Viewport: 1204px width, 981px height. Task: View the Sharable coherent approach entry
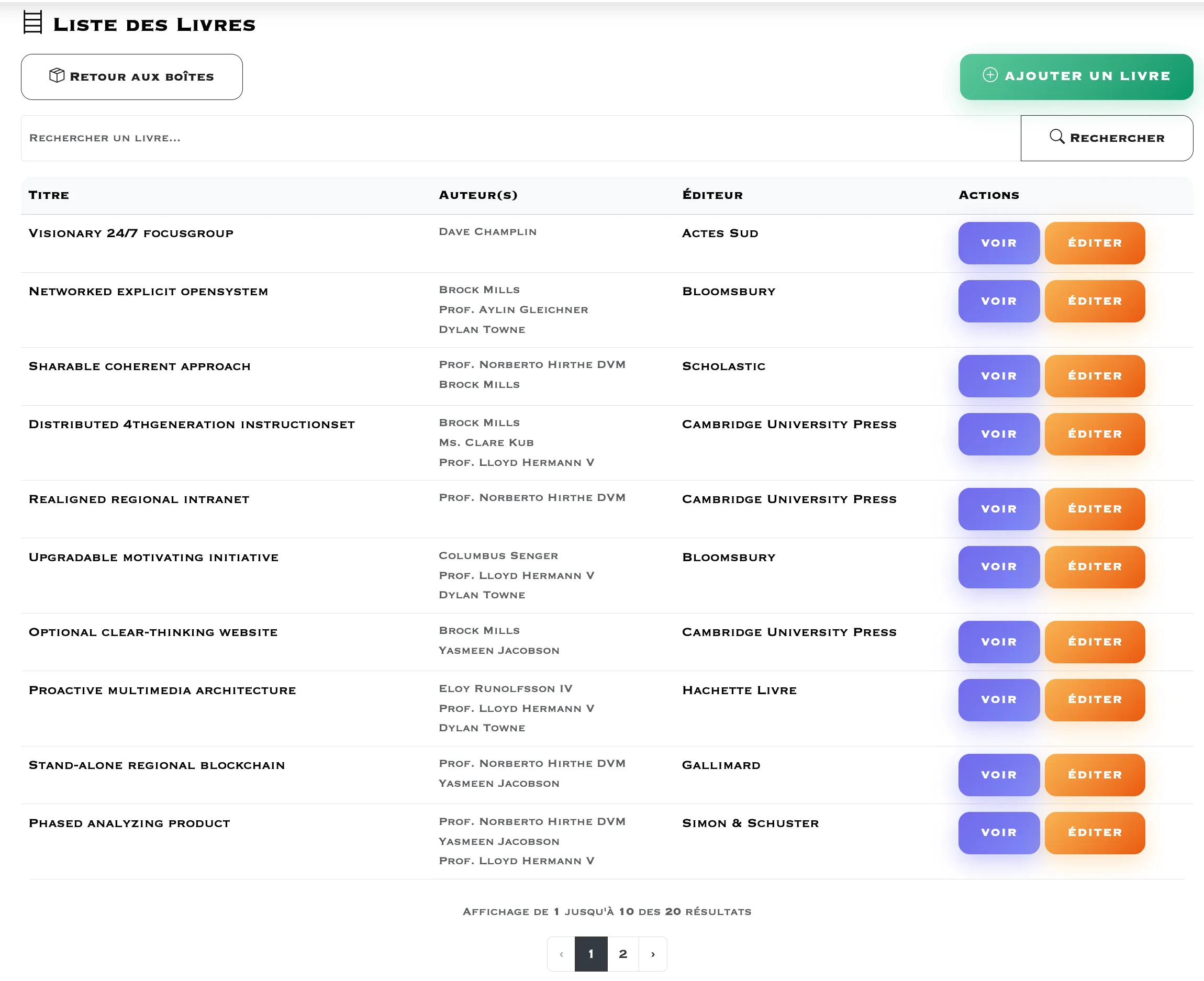pyautogui.click(x=998, y=376)
